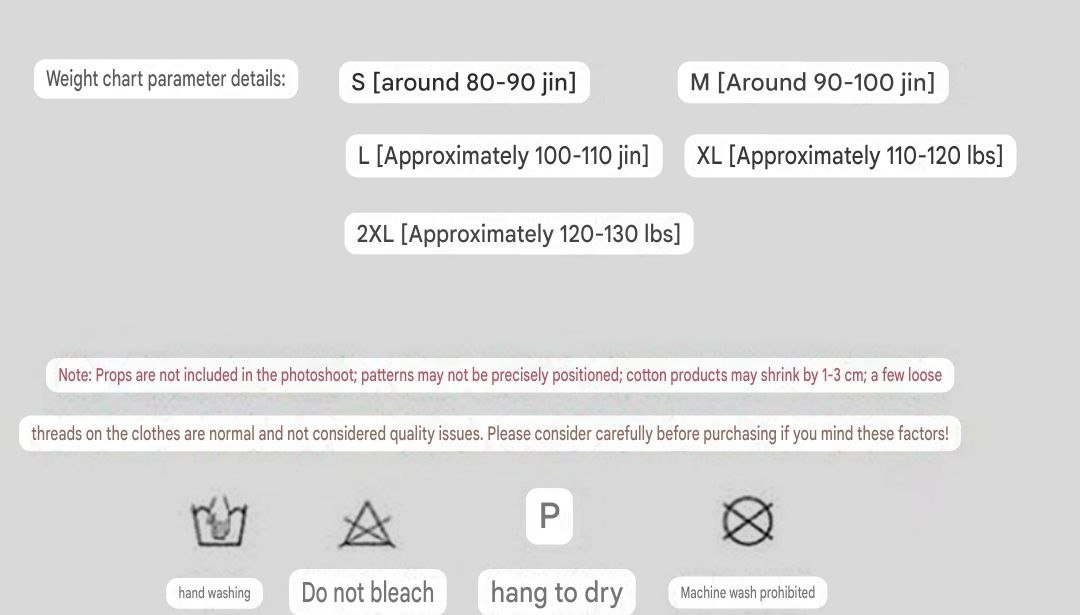The width and height of the screenshot is (1080, 615).
Task: Click the hand washing basin icon
Action: 218,521
